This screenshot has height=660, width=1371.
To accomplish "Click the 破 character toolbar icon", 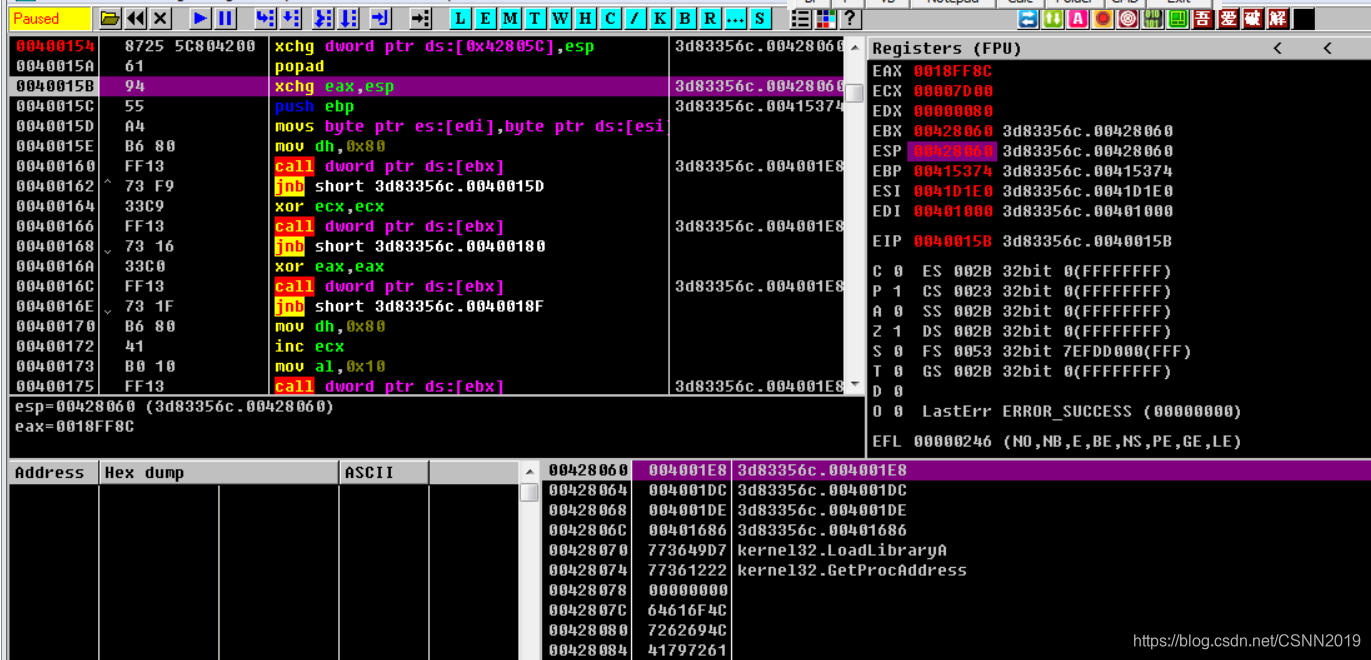I will pos(1253,18).
